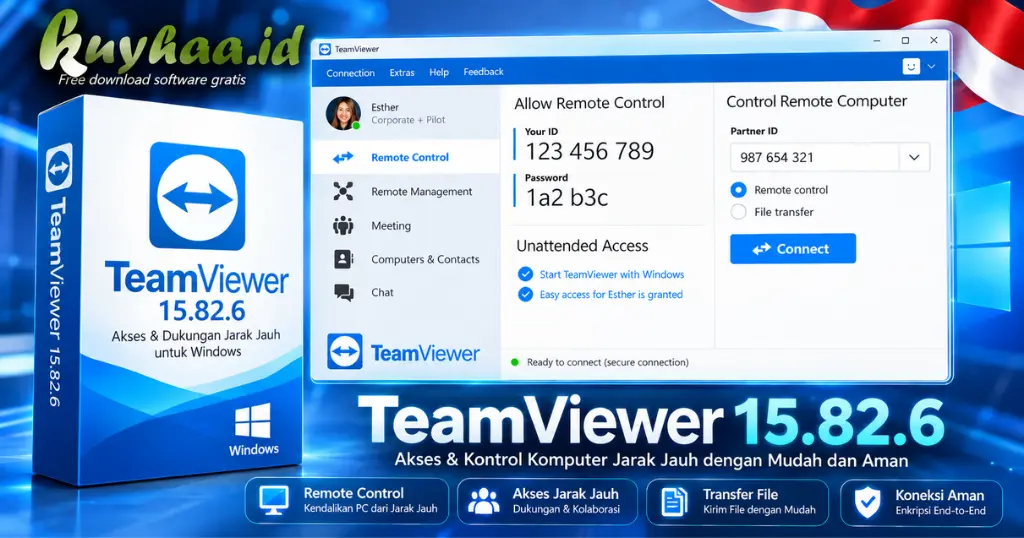
Task: Click the TeamViewer logo on box front
Action: [197, 197]
